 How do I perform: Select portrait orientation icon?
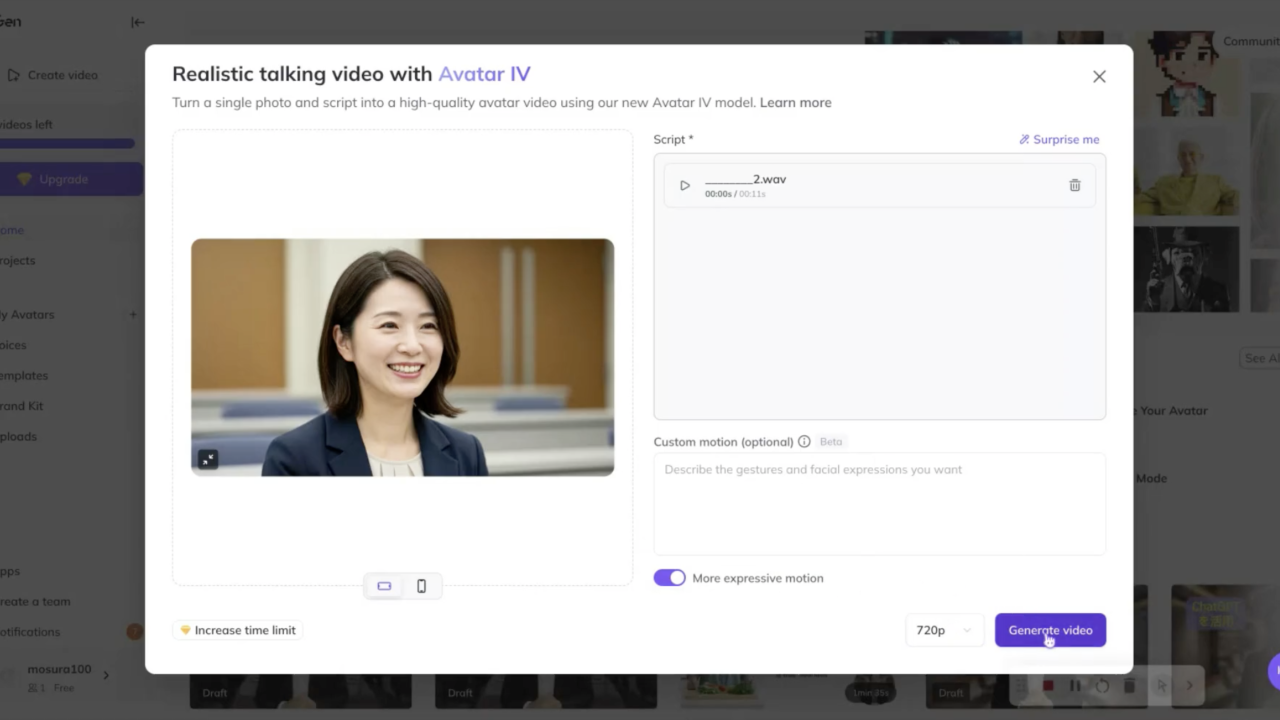point(421,586)
